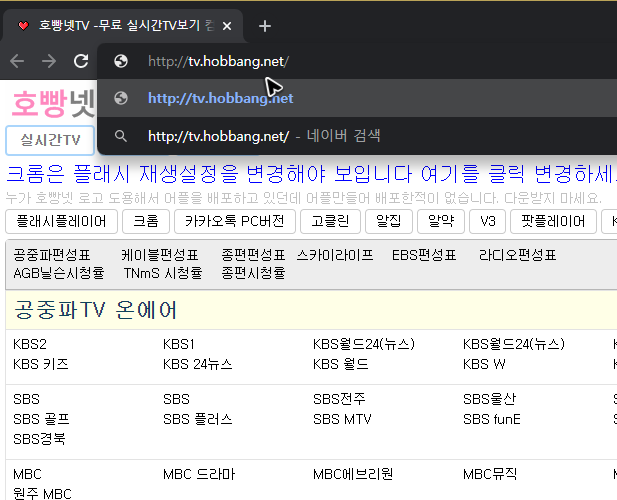This screenshot has width=617, height=500.
Task: Open AGB닐슨시청률 link
Action: tap(59, 273)
